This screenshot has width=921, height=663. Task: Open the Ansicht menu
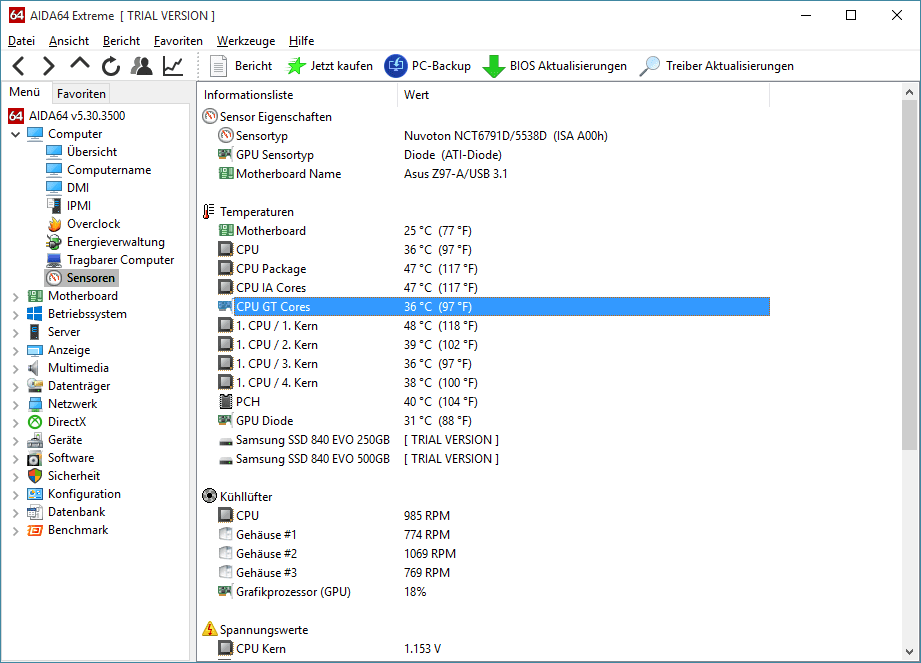pyautogui.click(x=69, y=41)
